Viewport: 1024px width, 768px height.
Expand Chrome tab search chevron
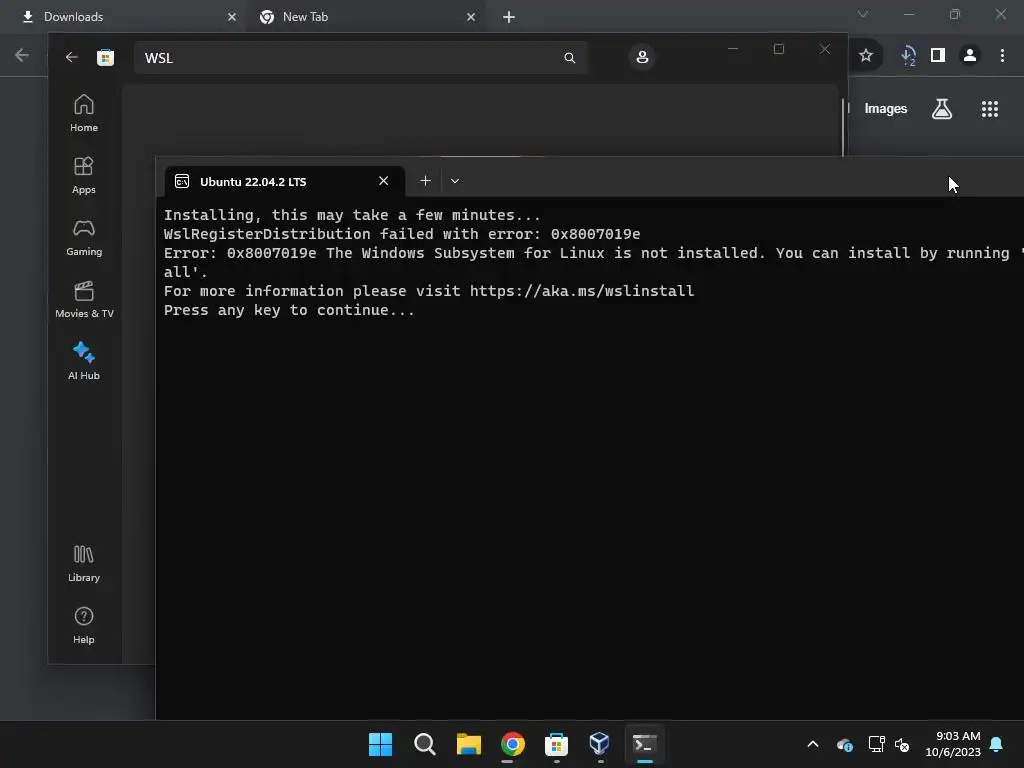(863, 14)
